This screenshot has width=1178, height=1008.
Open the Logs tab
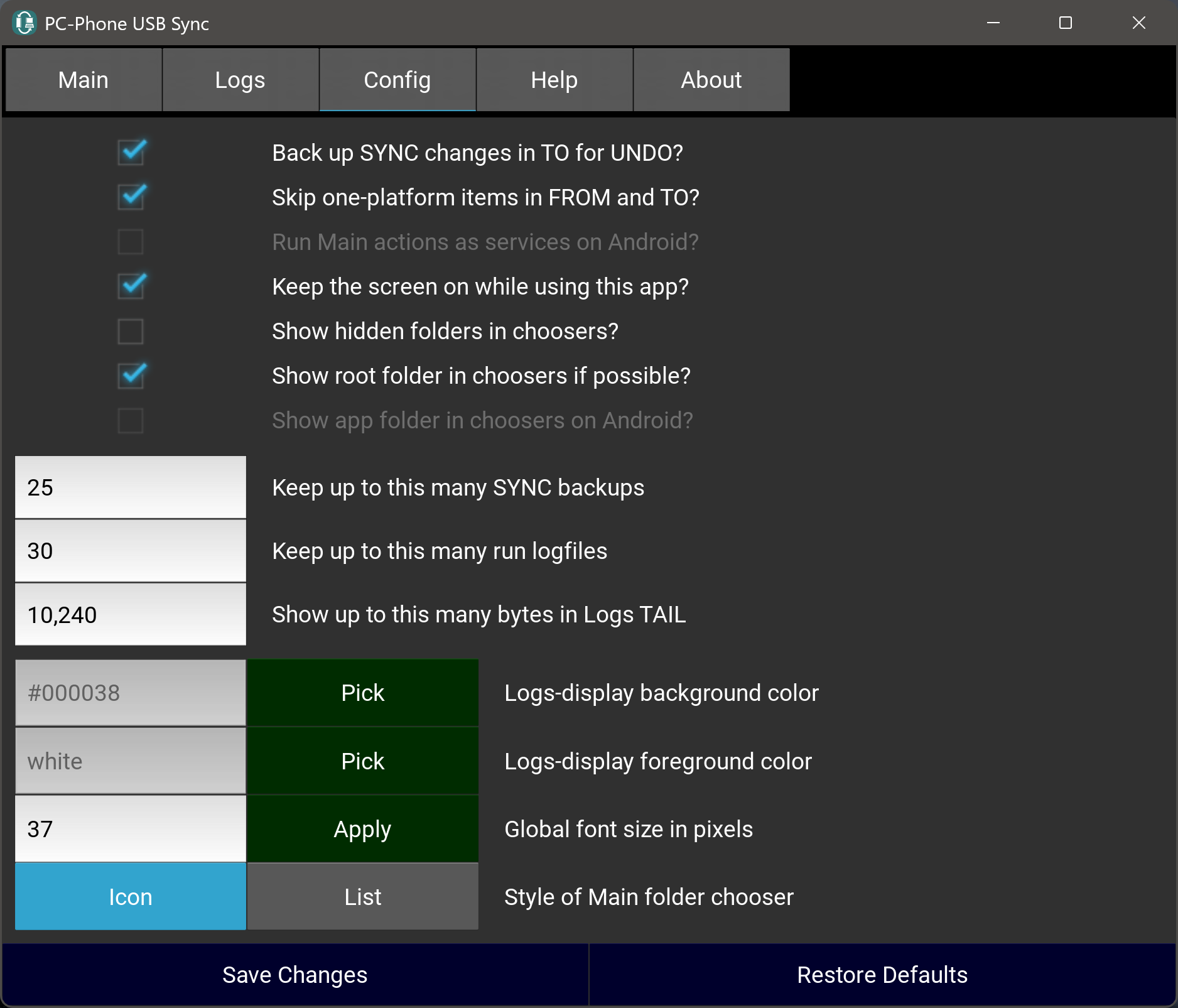tap(240, 80)
